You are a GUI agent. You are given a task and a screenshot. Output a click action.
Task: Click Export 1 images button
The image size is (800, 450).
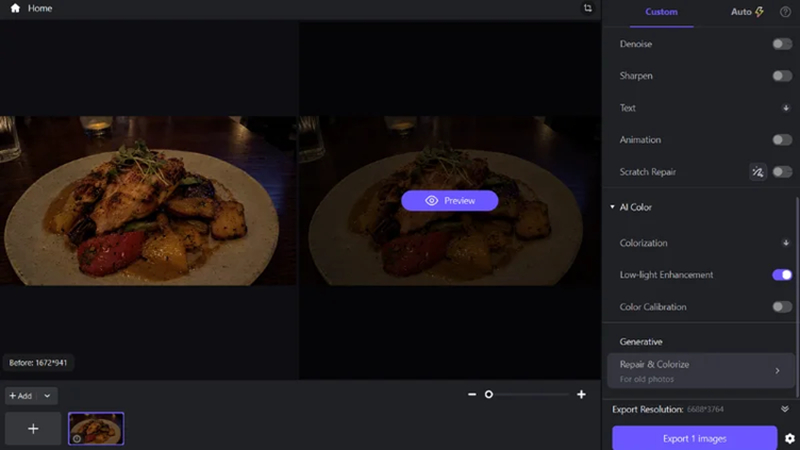tap(694, 438)
